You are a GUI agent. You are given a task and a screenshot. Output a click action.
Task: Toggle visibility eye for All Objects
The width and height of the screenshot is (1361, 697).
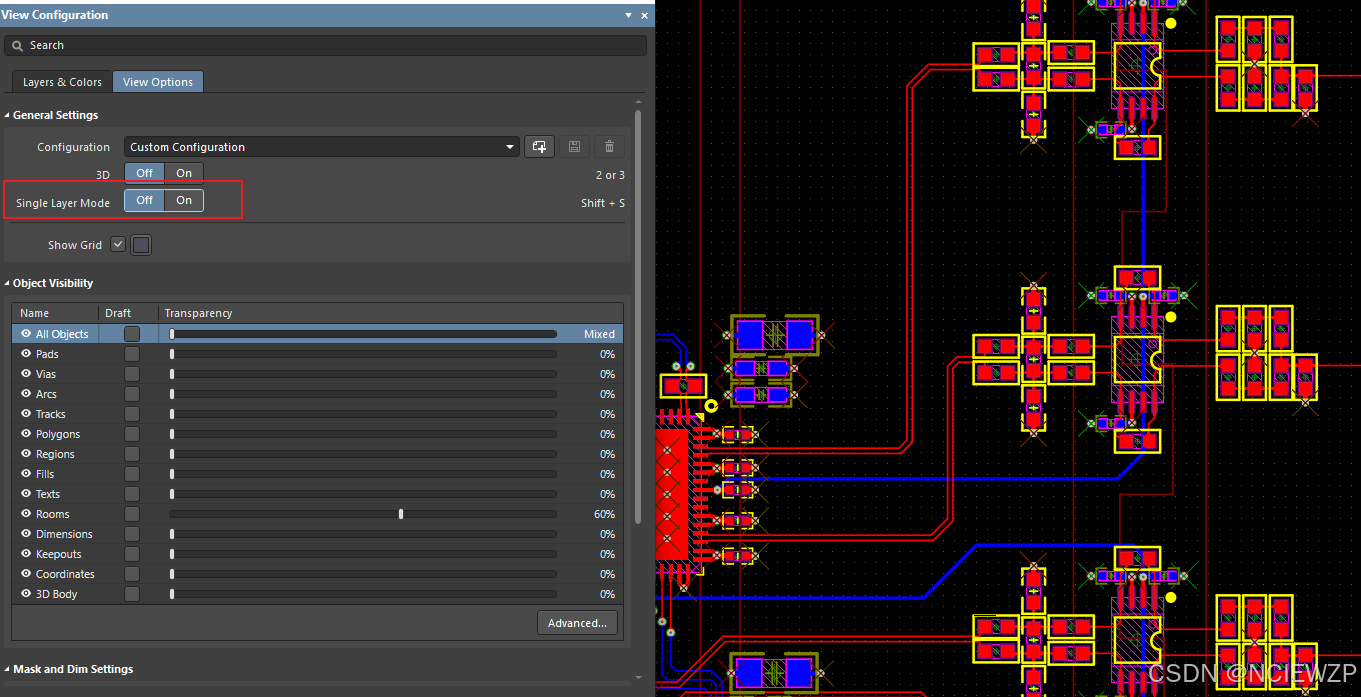point(26,334)
